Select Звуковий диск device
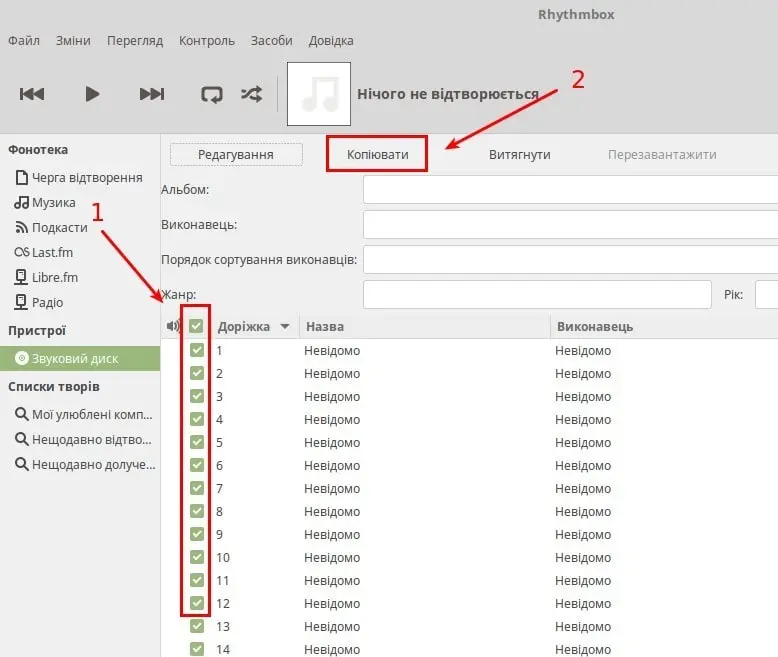This screenshot has height=657, width=778. click(80, 358)
